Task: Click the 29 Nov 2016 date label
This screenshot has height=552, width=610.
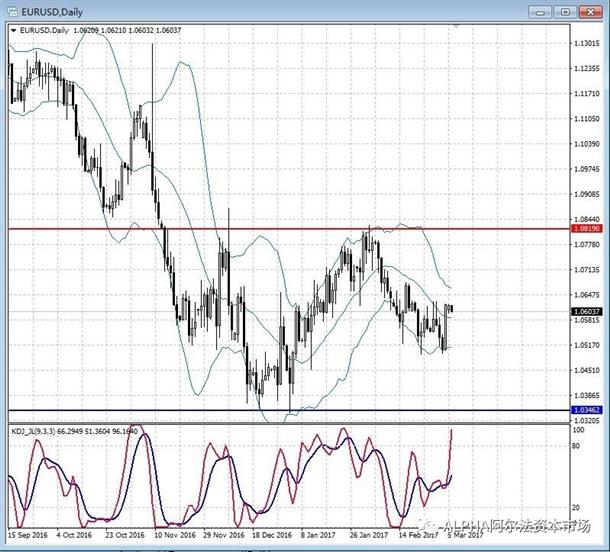Action: [x=224, y=535]
